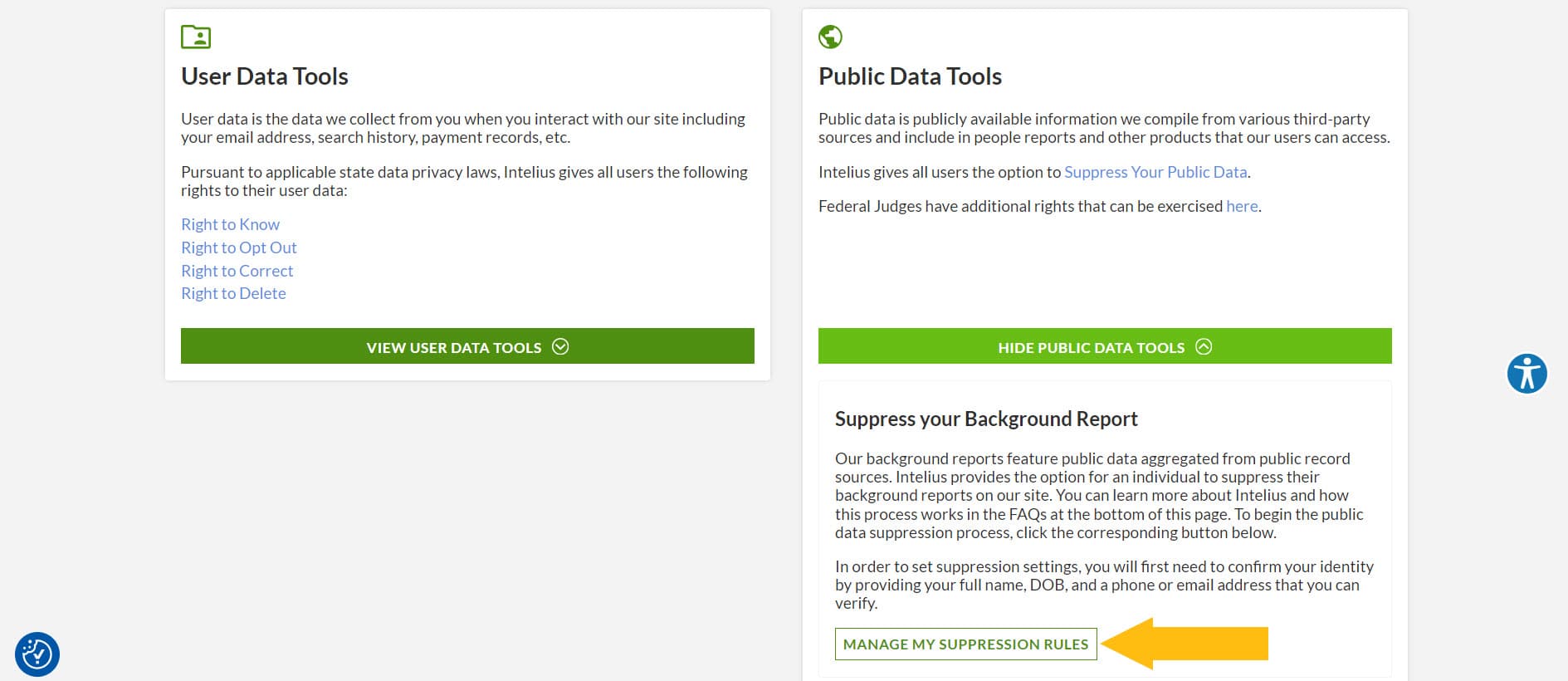
Task: Click the Suppress your Background Report heading
Action: pos(986,419)
